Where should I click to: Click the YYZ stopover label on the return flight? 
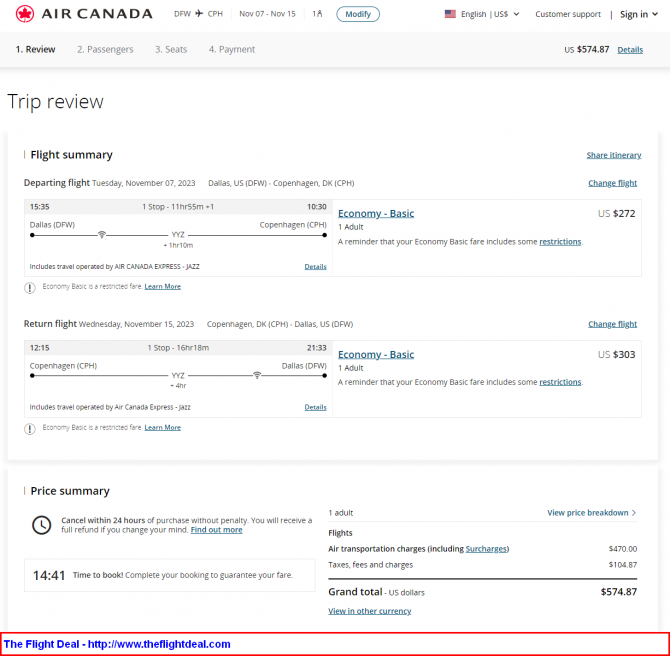pos(178,376)
